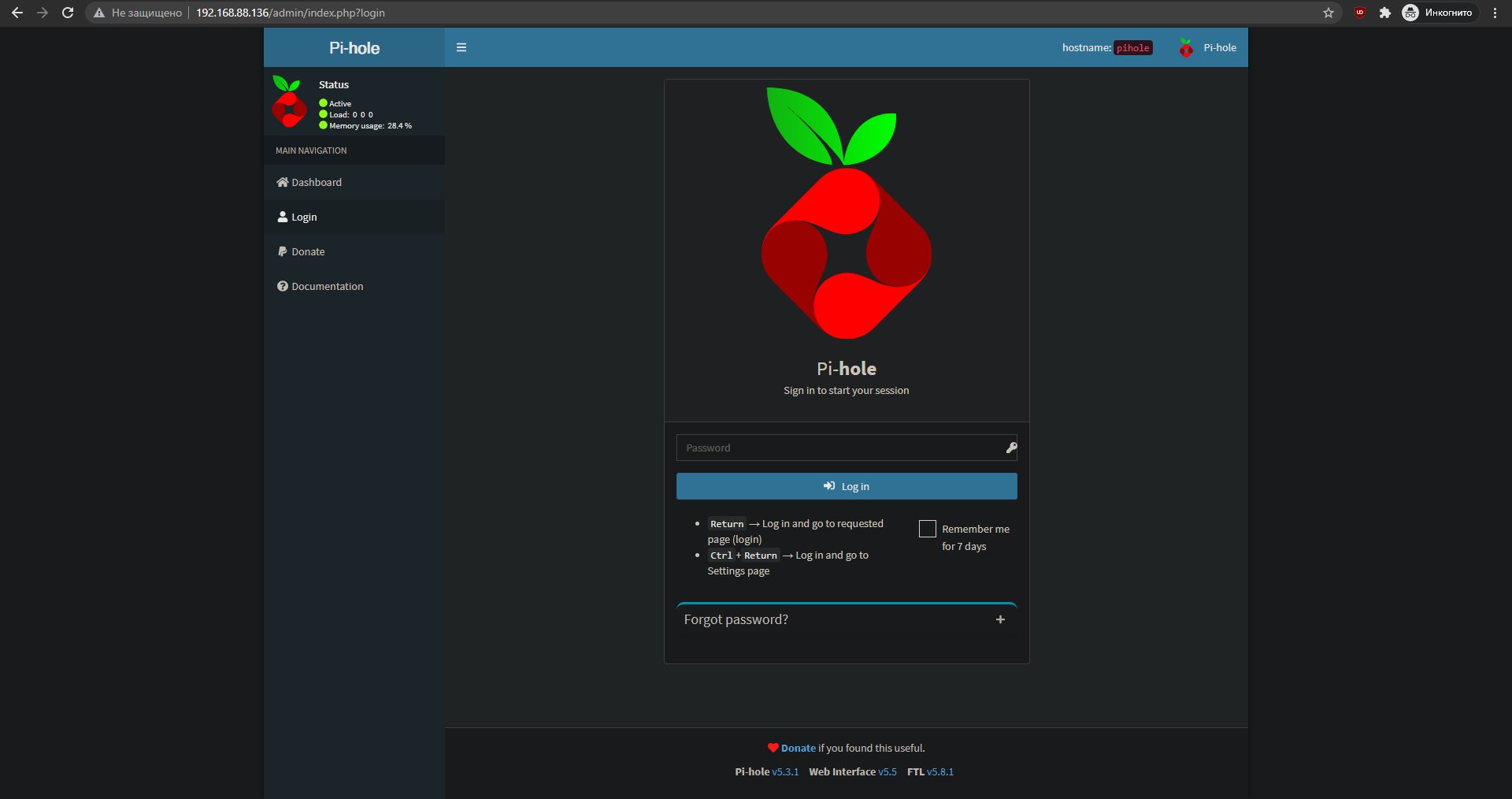Screen dimensions: 1512x799
Task: Click the Documentation question mark icon
Action: coord(283,286)
